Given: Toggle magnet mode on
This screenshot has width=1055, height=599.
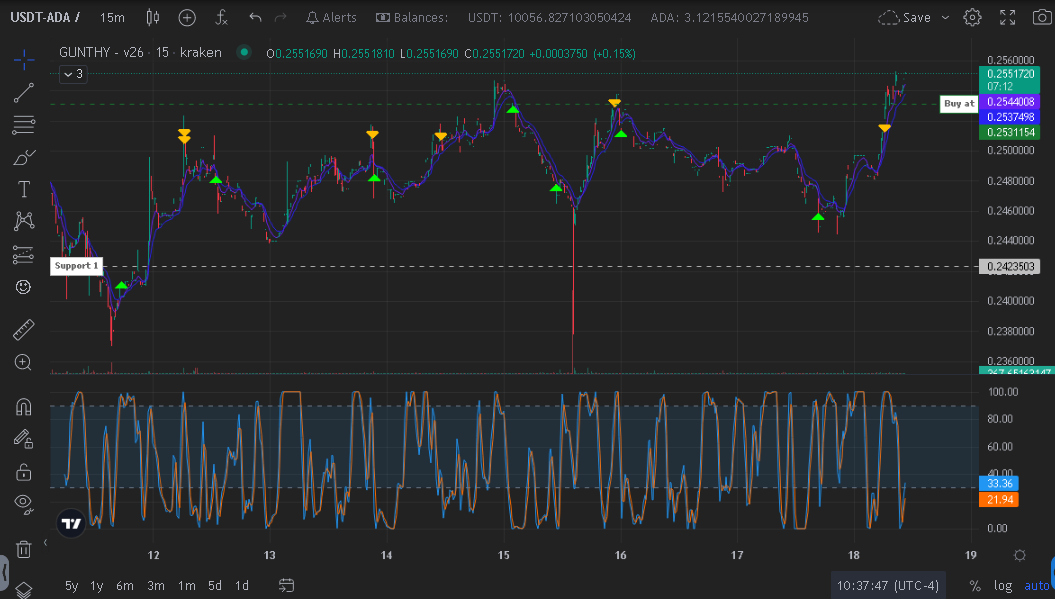Looking at the screenshot, I should [x=24, y=406].
